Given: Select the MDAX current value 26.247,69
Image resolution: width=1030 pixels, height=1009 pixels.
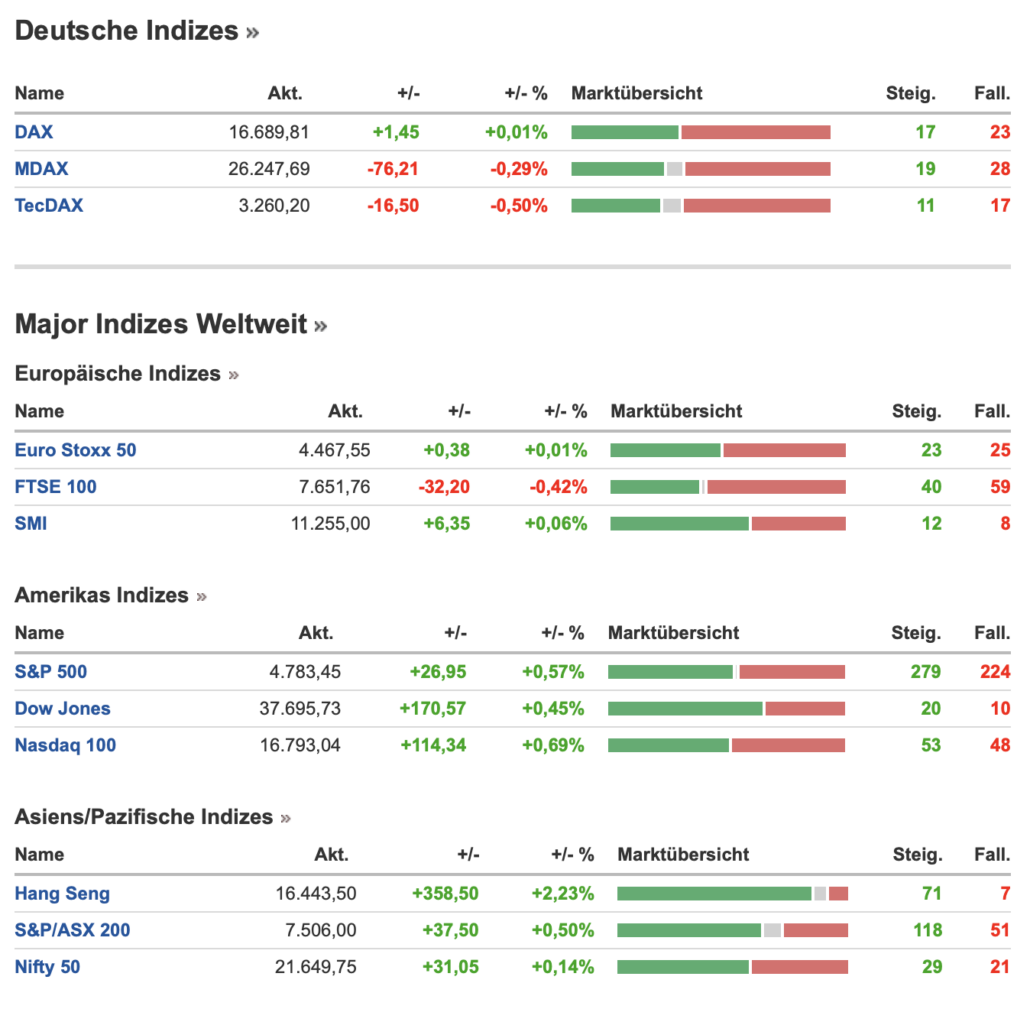Looking at the screenshot, I should (269, 169).
